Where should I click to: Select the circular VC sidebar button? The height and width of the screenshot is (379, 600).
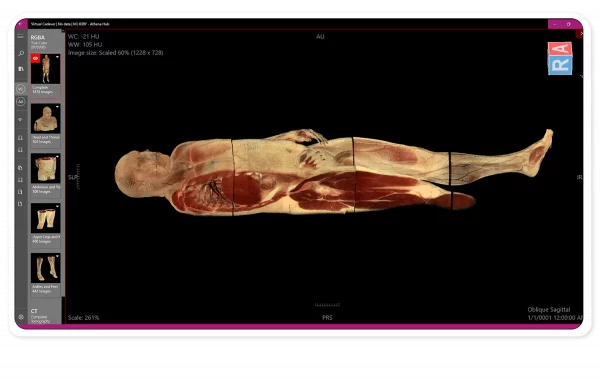tap(21, 89)
